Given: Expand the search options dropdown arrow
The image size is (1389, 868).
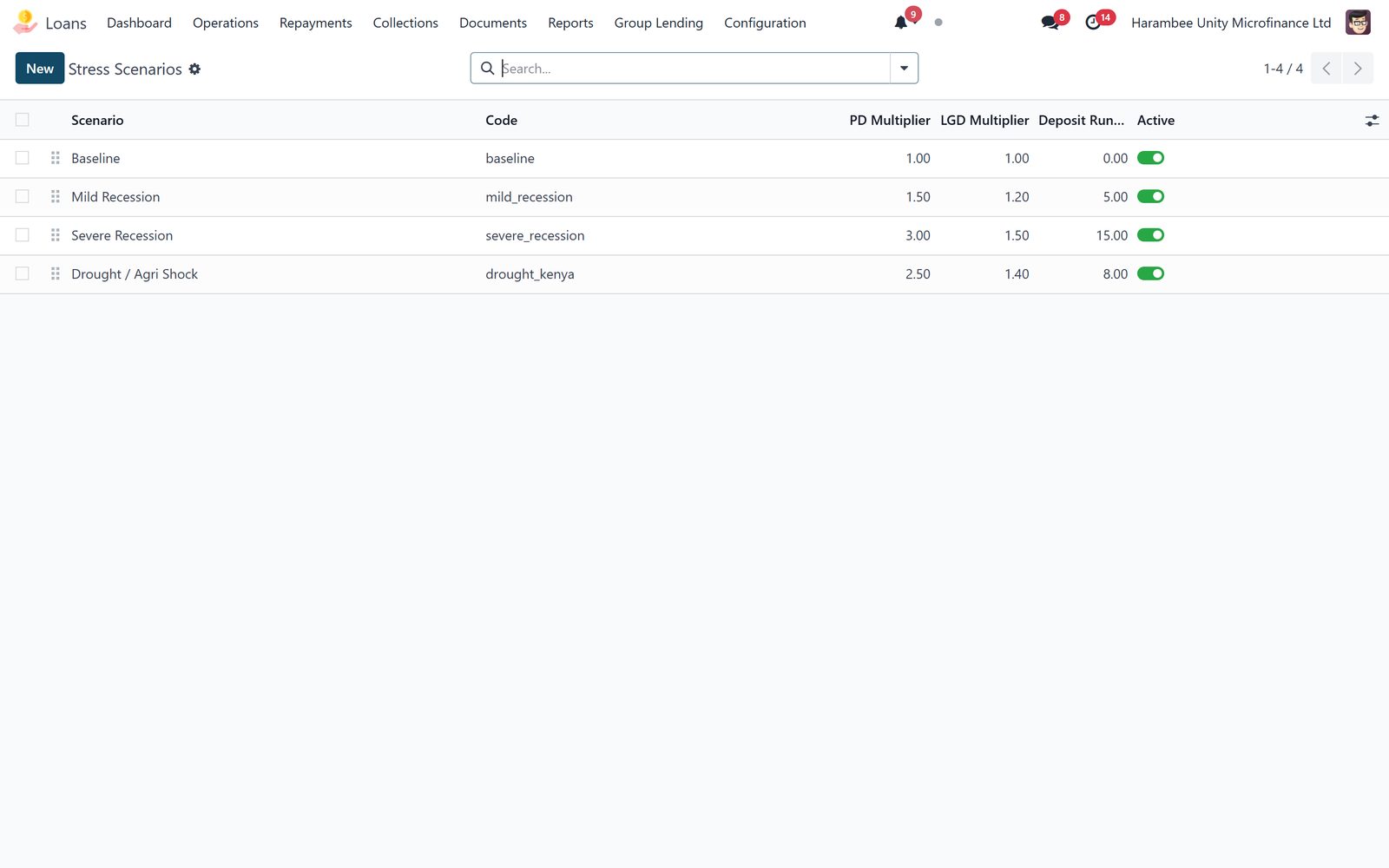Looking at the screenshot, I should (904, 69).
